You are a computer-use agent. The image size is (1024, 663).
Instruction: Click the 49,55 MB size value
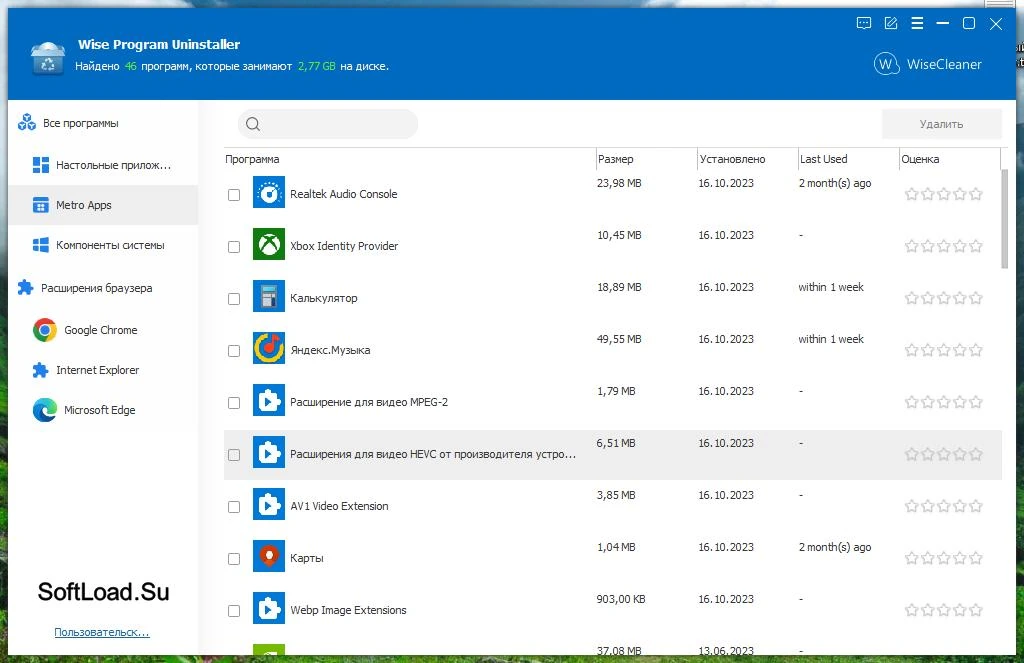pyautogui.click(x=618, y=339)
